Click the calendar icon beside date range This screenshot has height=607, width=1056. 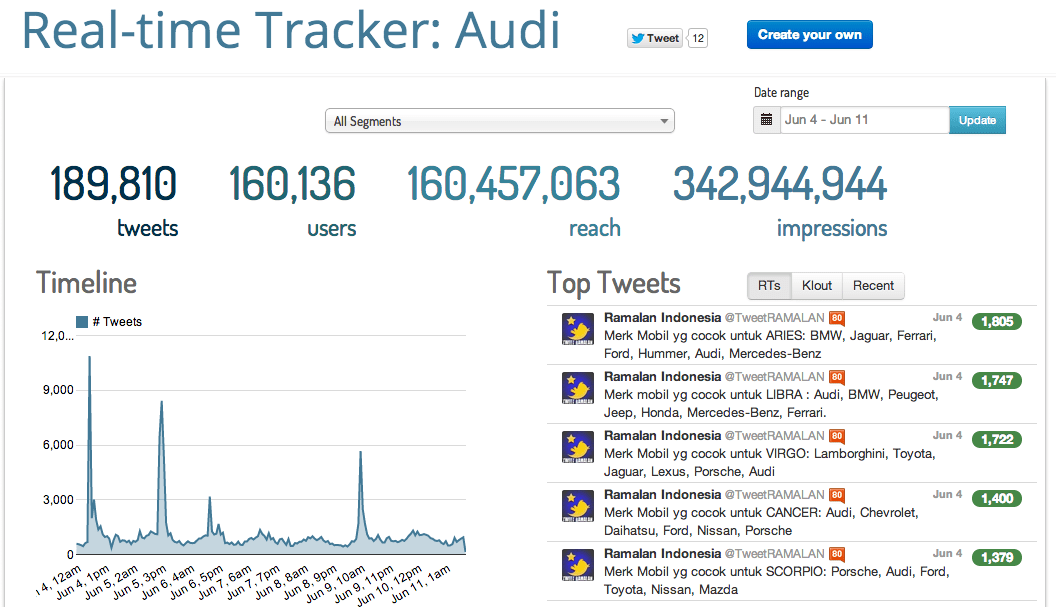point(767,120)
